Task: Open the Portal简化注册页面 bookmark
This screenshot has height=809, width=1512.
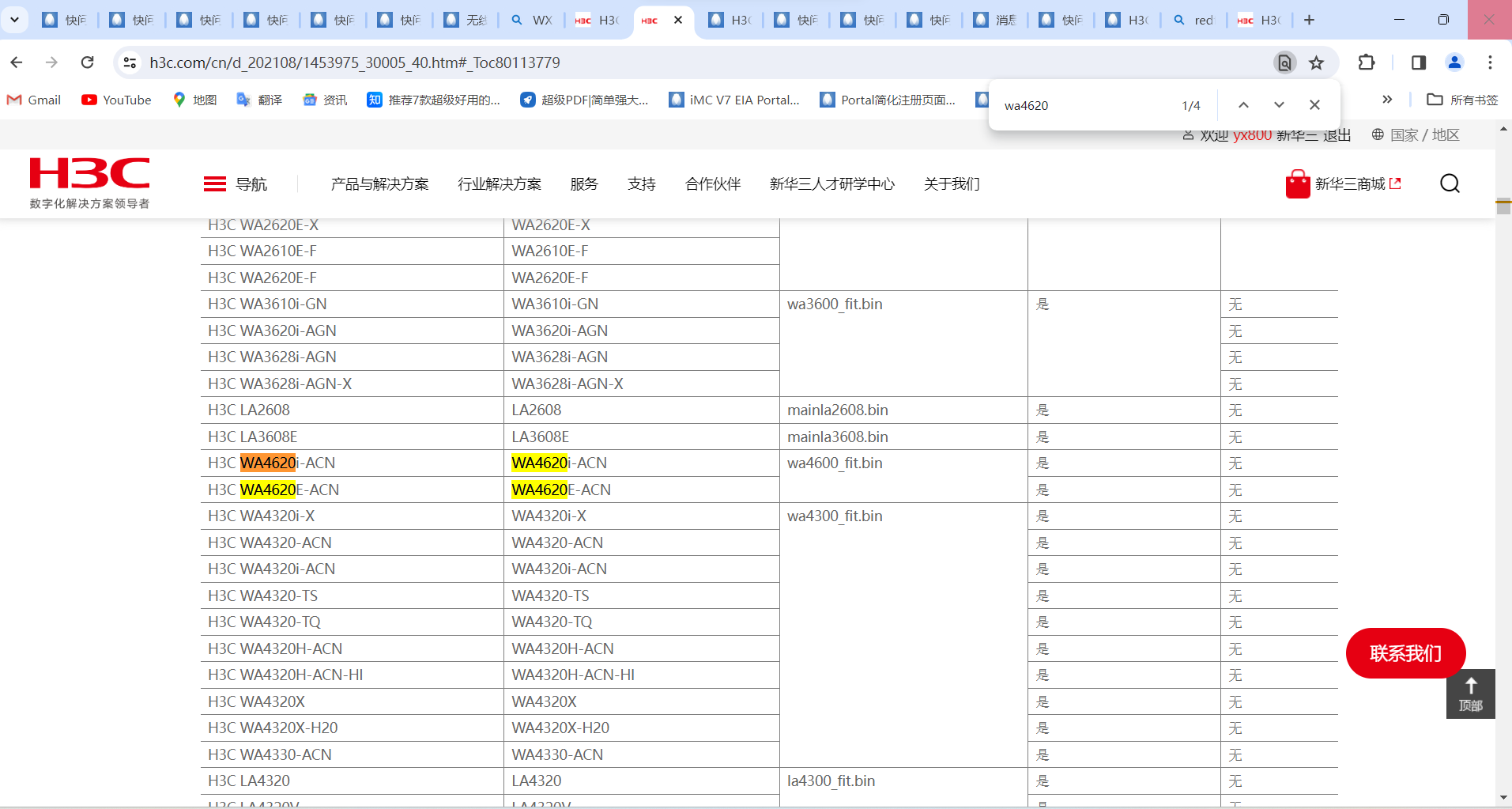Action: click(888, 100)
